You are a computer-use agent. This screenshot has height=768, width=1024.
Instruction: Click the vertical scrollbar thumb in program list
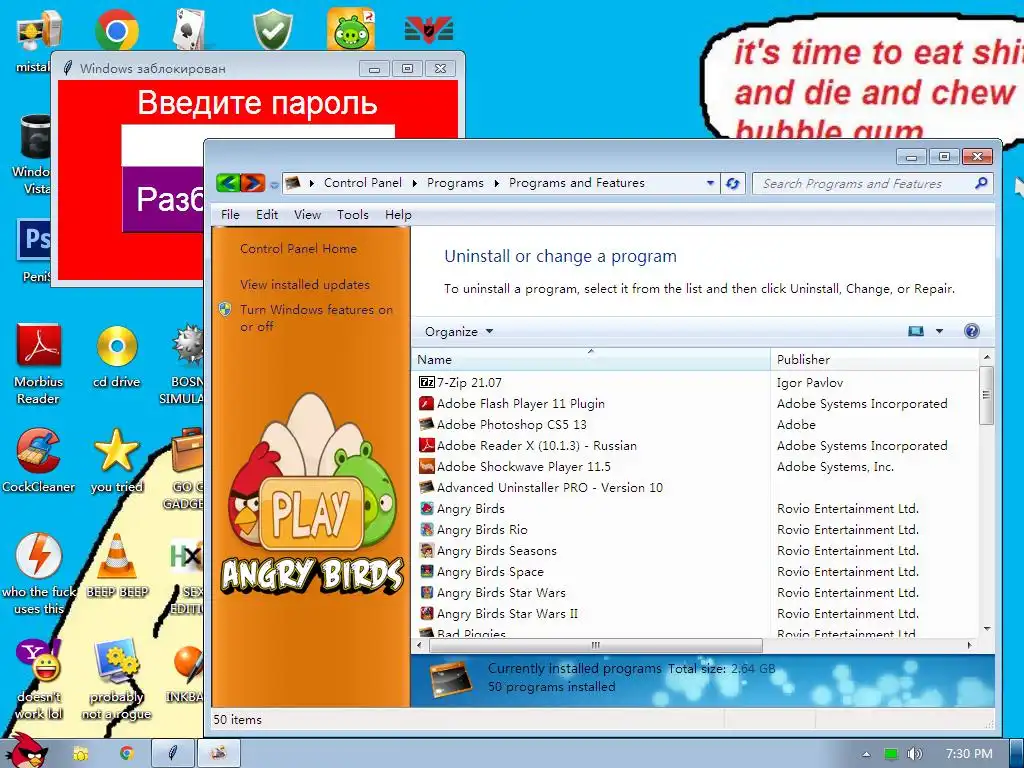coord(987,395)
